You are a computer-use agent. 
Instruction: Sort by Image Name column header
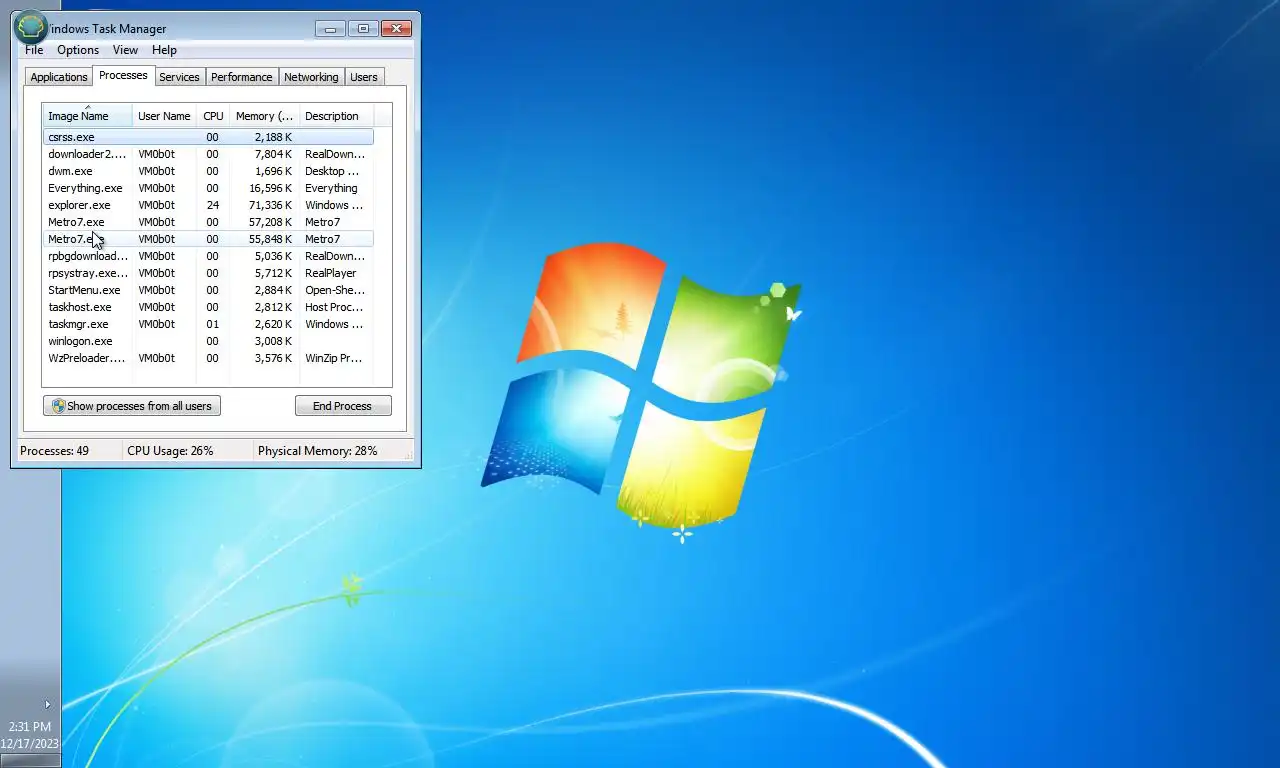87,115
